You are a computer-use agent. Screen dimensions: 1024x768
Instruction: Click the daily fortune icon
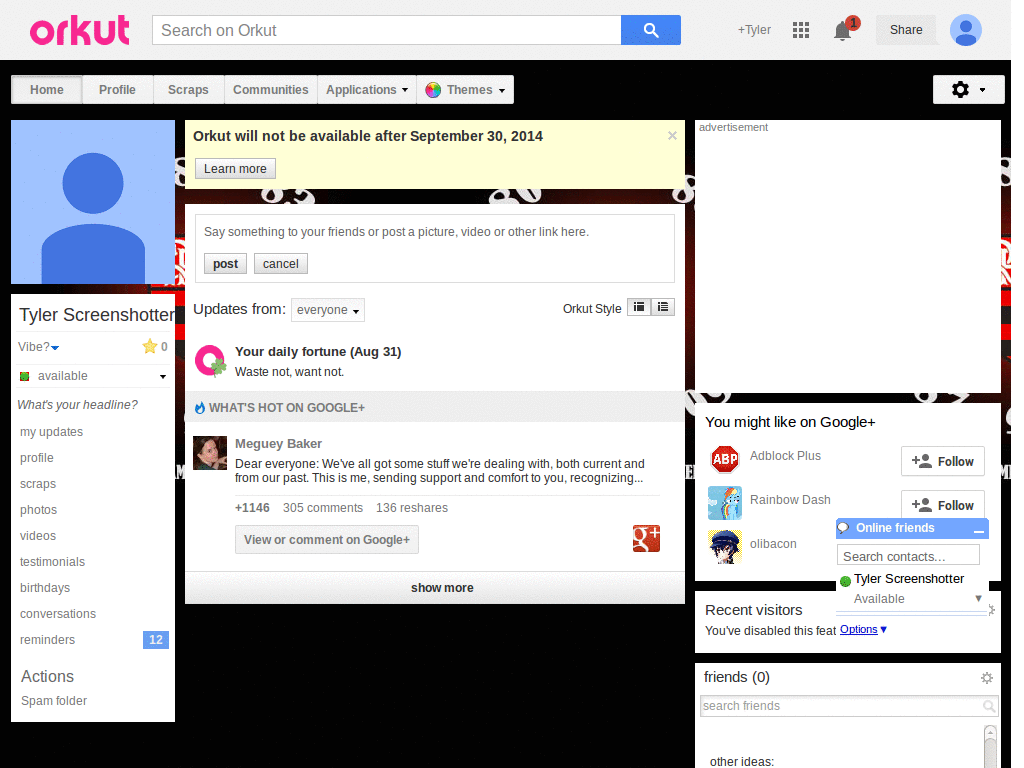pos(210,360)
